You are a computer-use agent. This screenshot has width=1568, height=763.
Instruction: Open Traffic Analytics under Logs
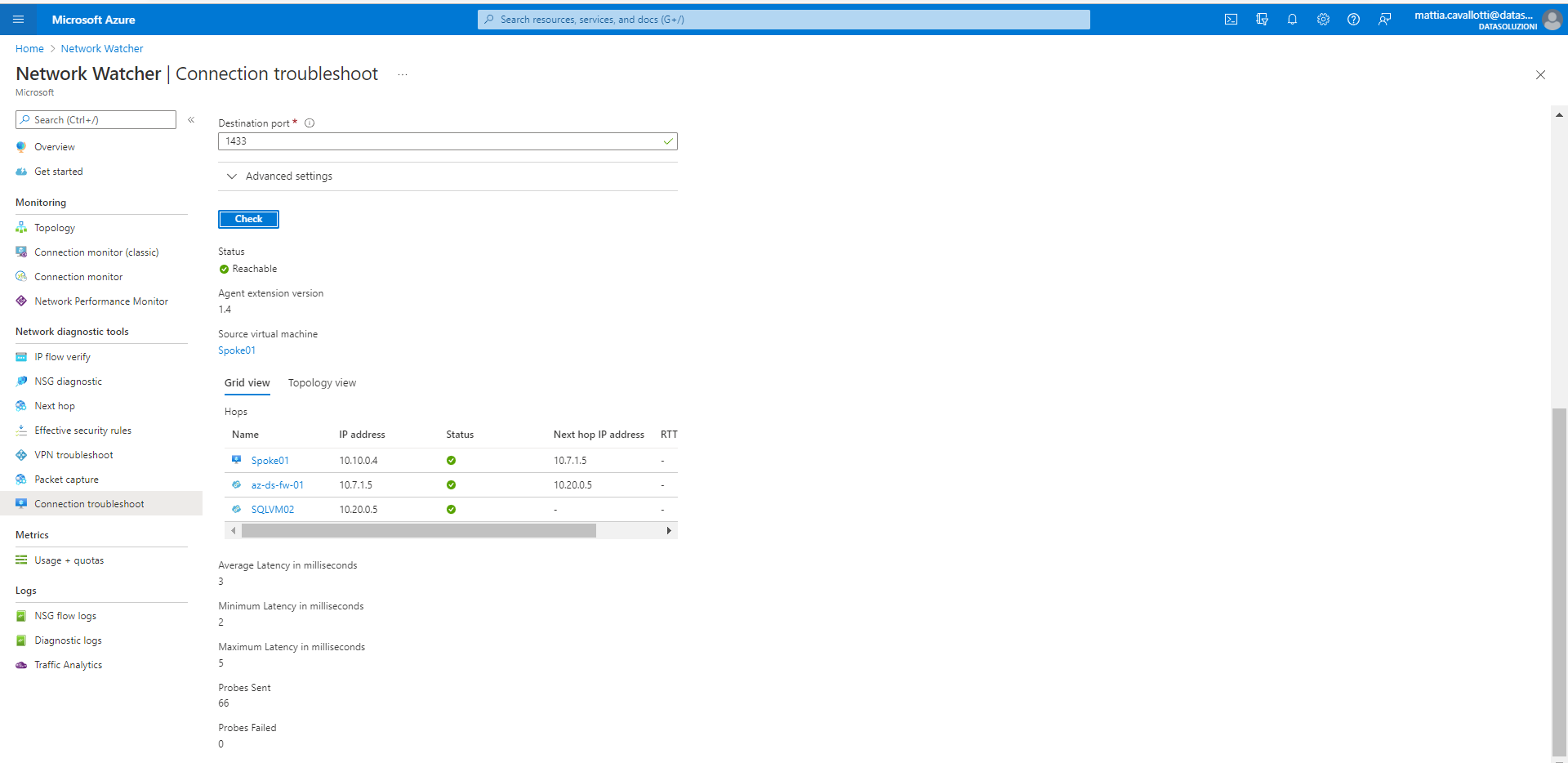[68, 664]
